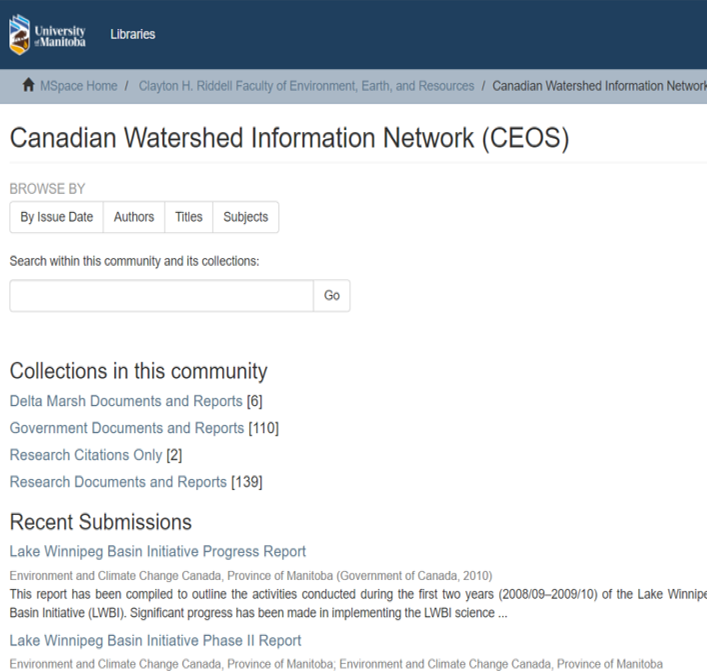This screenshot has width=707, height=671.
Task: Click the Canadian Watershed Information Network (CEOS) heading
Action: pos(289,138)
